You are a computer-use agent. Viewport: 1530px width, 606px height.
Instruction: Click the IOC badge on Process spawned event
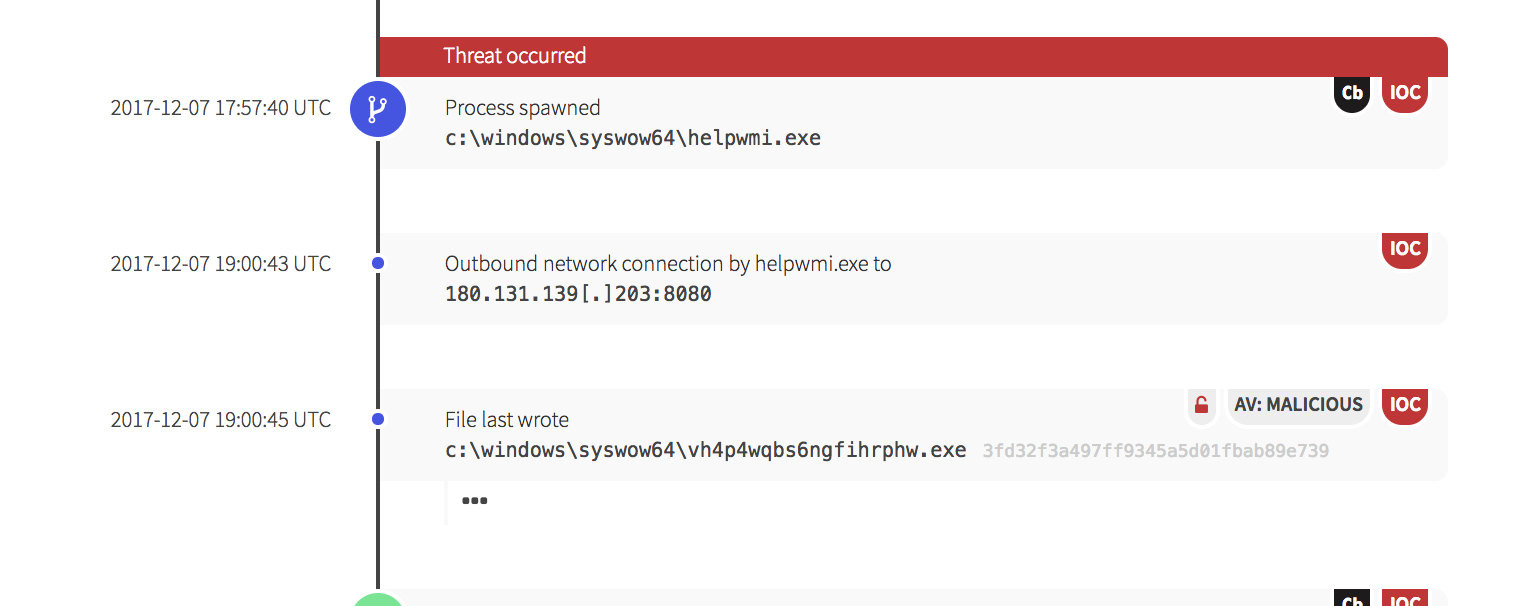point(1405,93)
